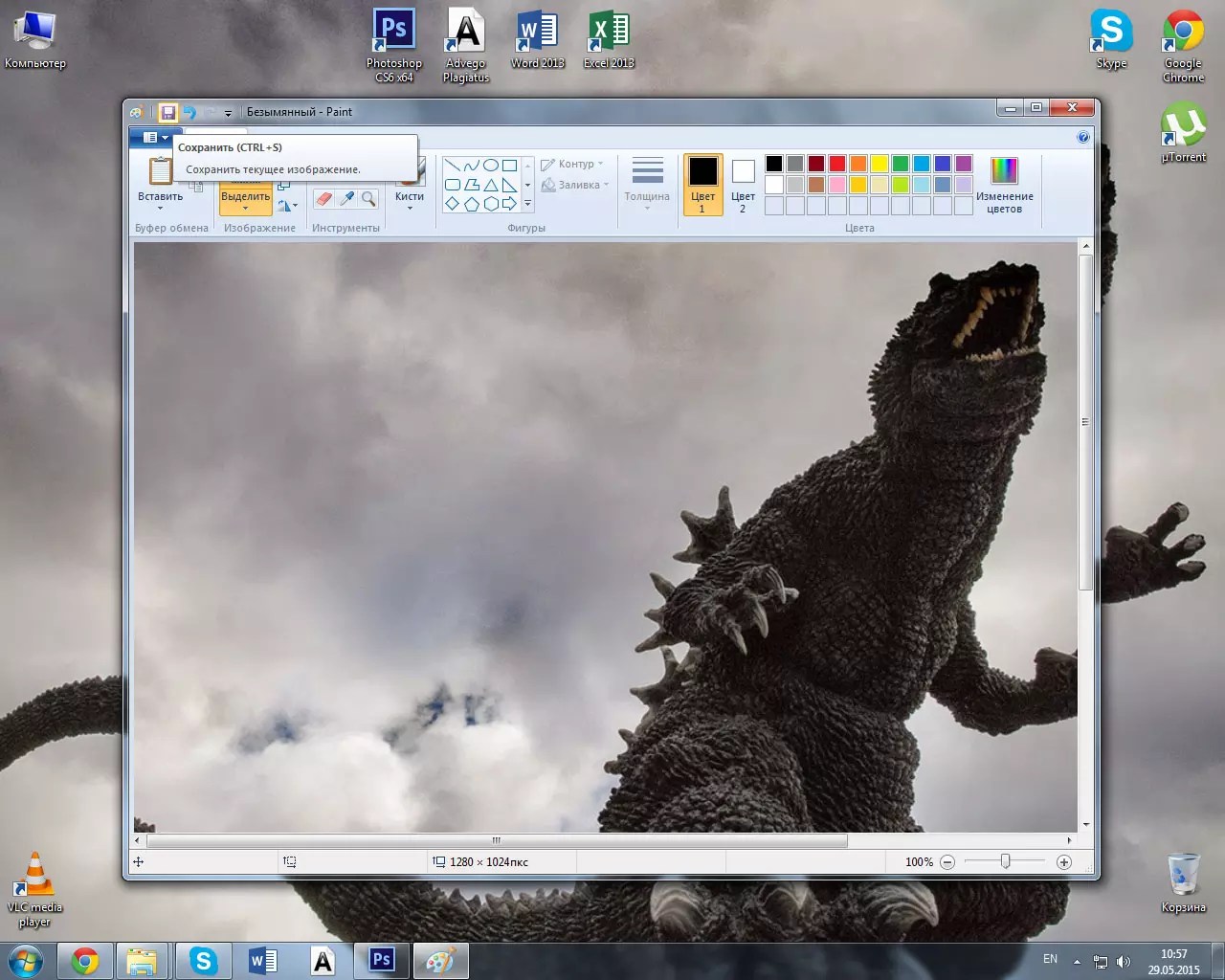
Task: Open Изменение цветов color editor
Action: pos(1004,185)
